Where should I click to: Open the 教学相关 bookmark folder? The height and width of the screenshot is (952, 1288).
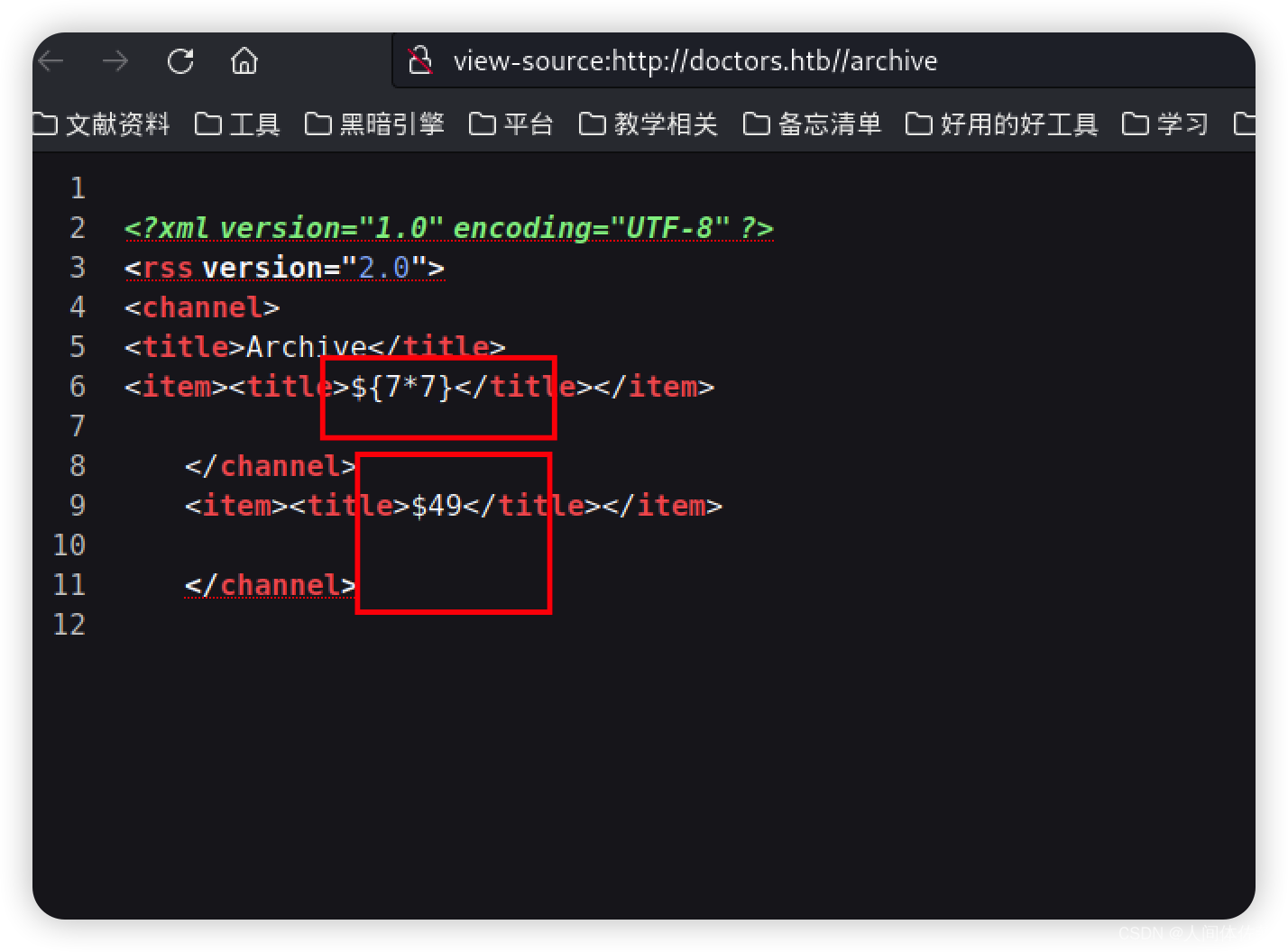point(649,124)
